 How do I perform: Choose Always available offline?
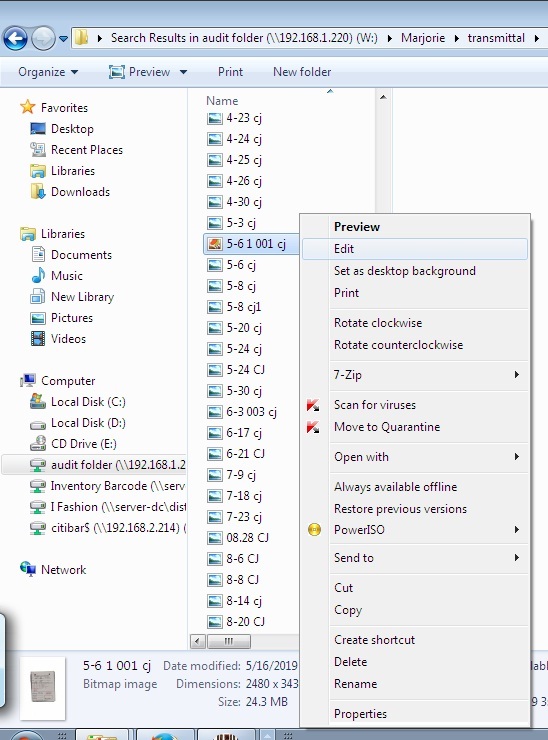pos(414,487)
